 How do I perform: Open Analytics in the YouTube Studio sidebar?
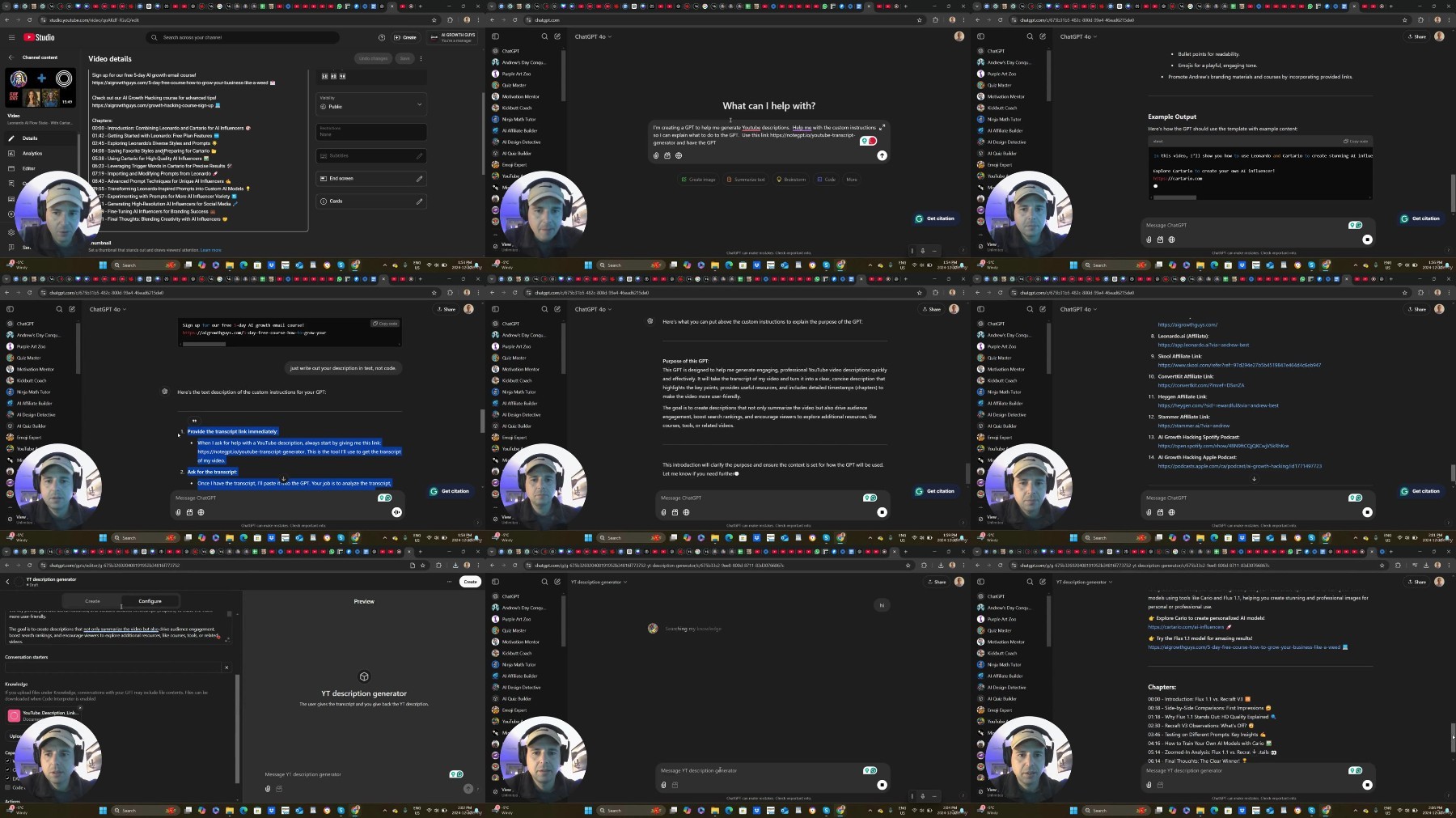(x=40, y=153)
